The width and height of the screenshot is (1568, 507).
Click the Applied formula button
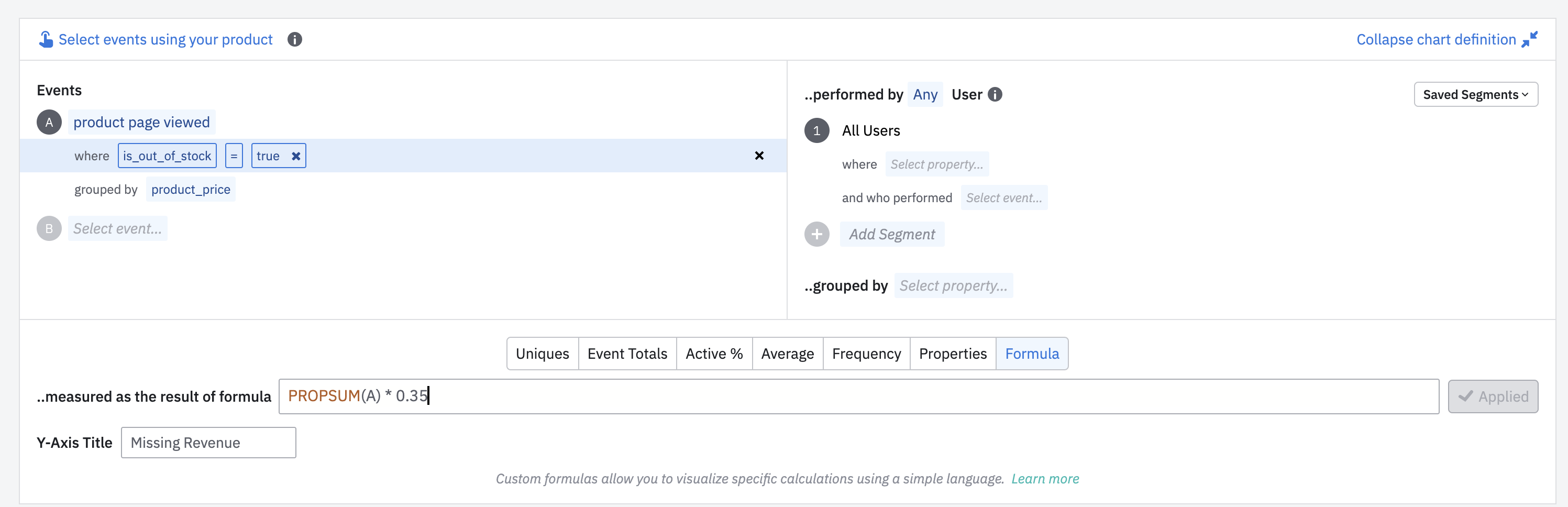[1492, 397]
